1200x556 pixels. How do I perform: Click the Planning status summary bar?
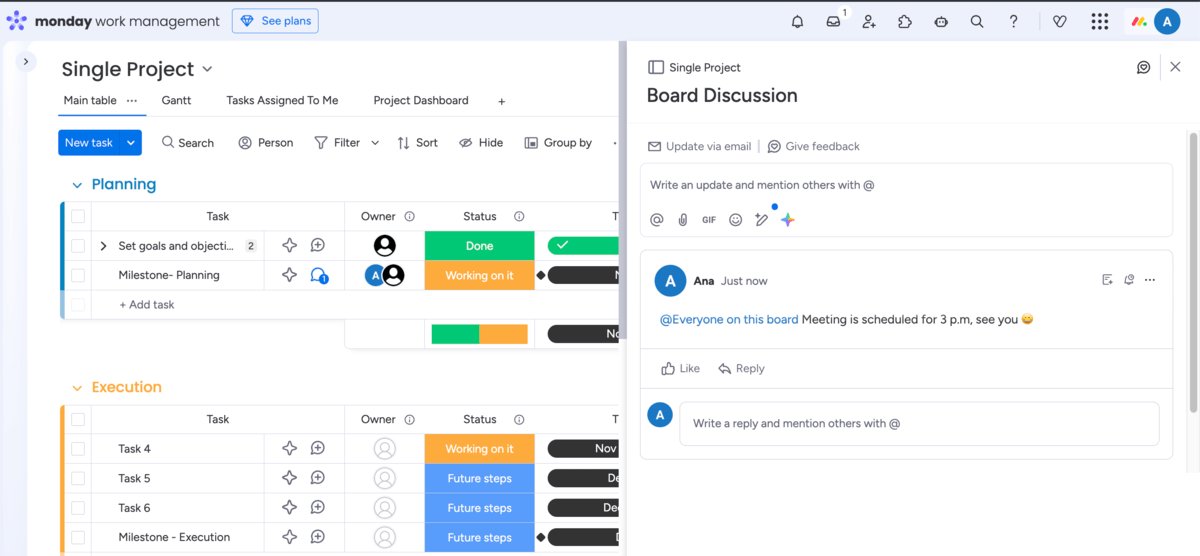pos(480,334)
